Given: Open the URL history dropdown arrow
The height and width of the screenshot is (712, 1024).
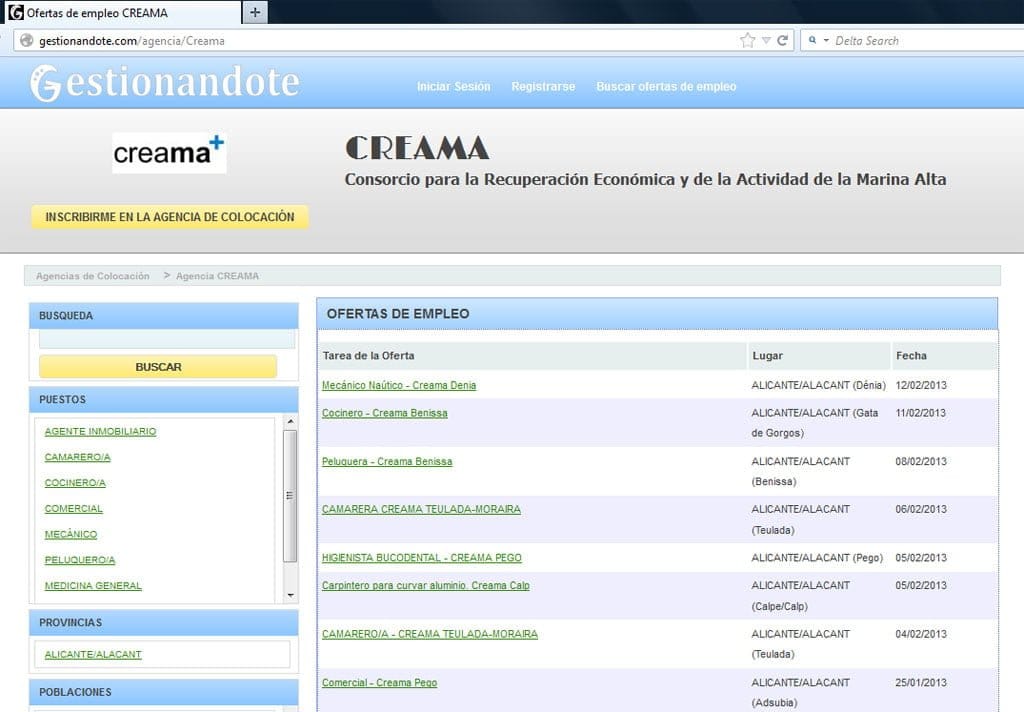Looking at the screenshot, I should [766, 41].
